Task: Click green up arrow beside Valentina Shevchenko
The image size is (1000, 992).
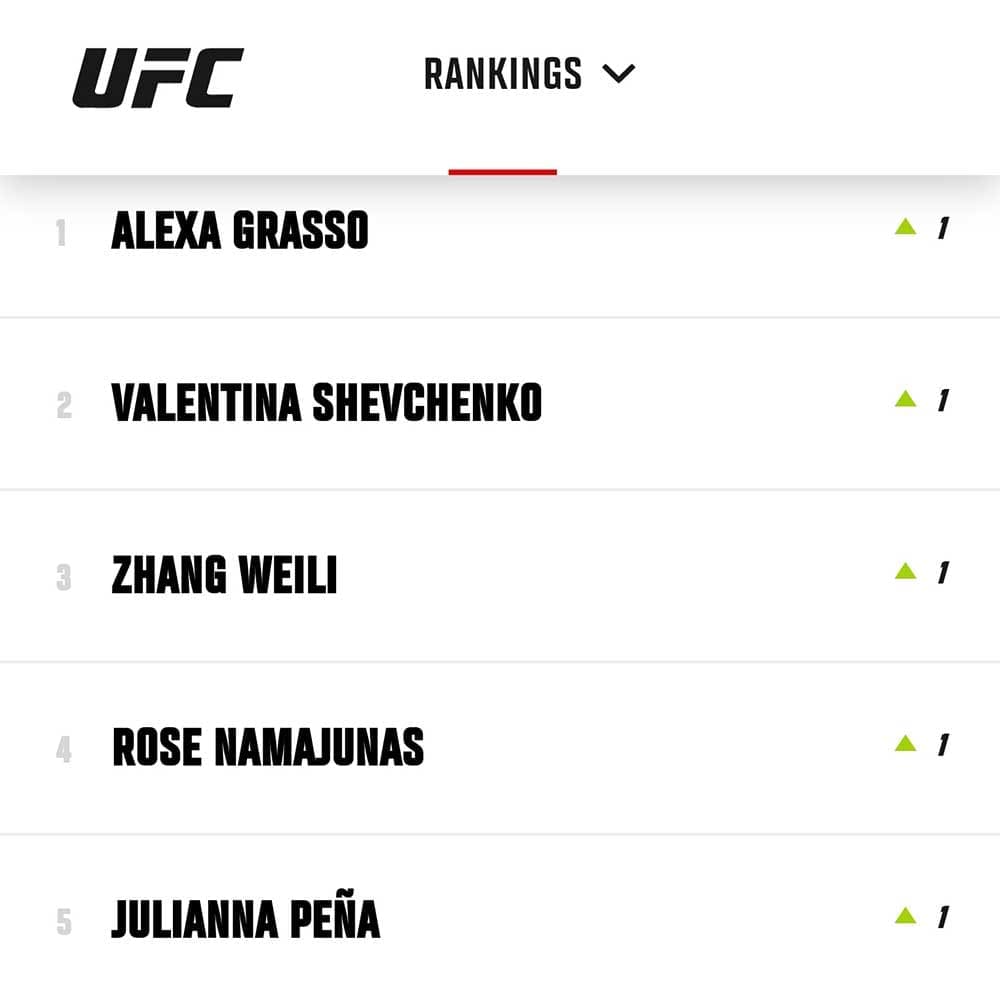Action: click(x=906, y=399)
